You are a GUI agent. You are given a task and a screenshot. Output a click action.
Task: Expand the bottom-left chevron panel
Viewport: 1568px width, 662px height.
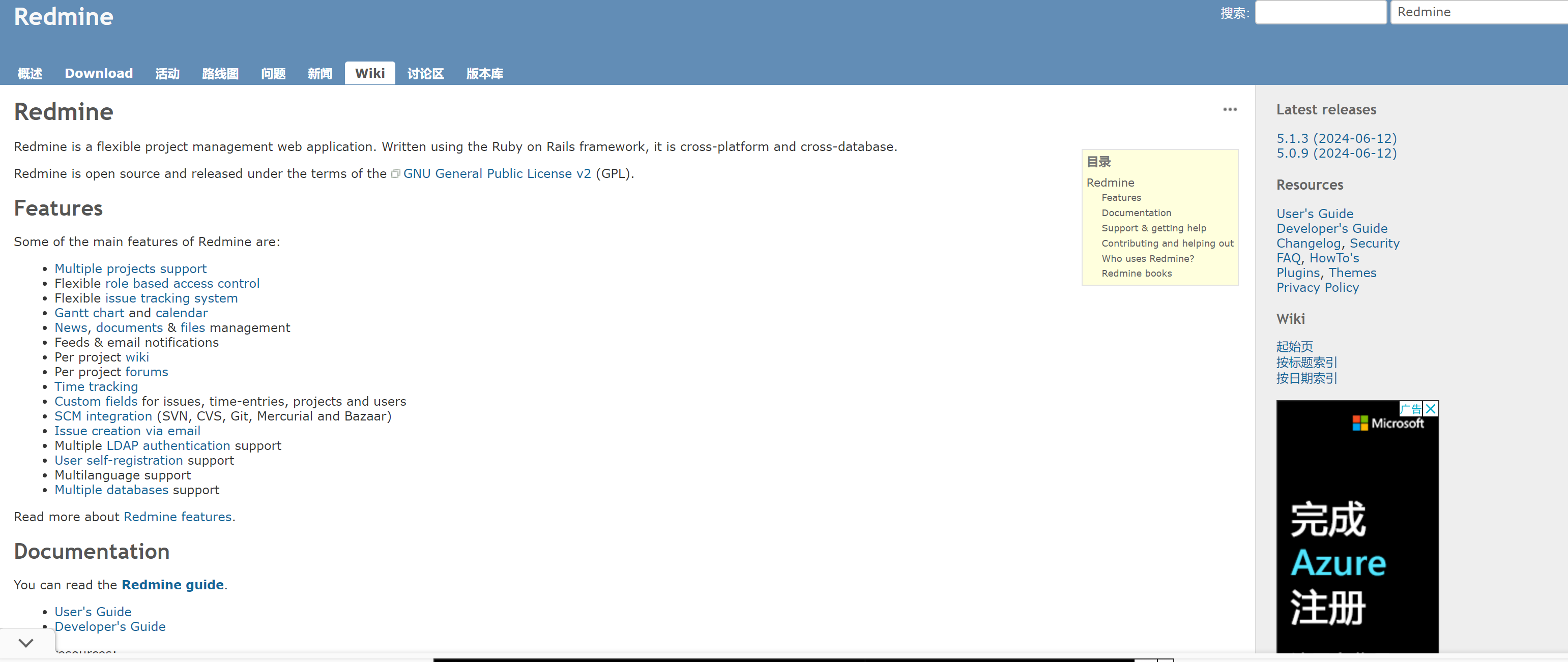pyautogui.click(x=26, y=643)
